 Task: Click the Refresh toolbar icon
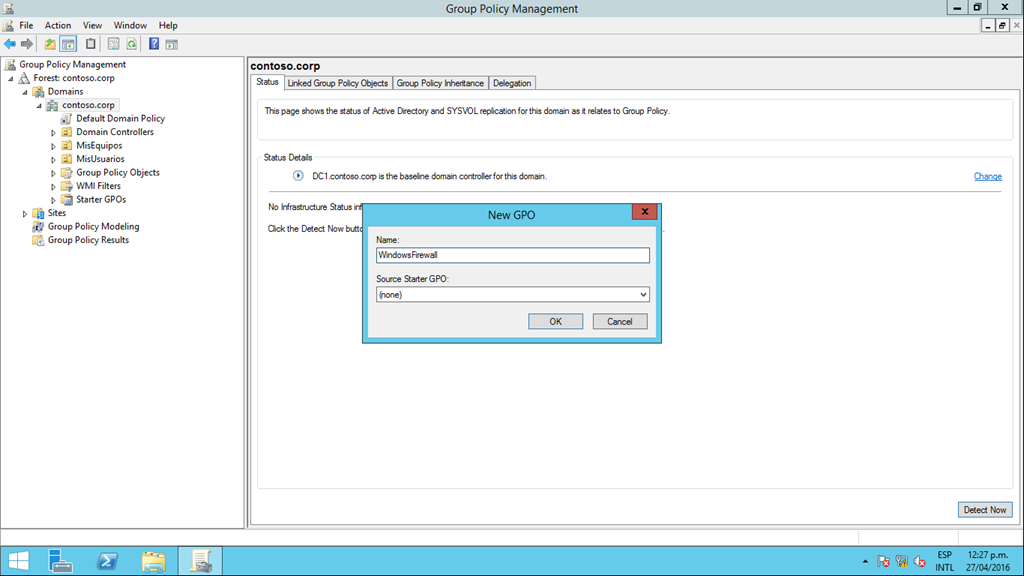point(131,44)
